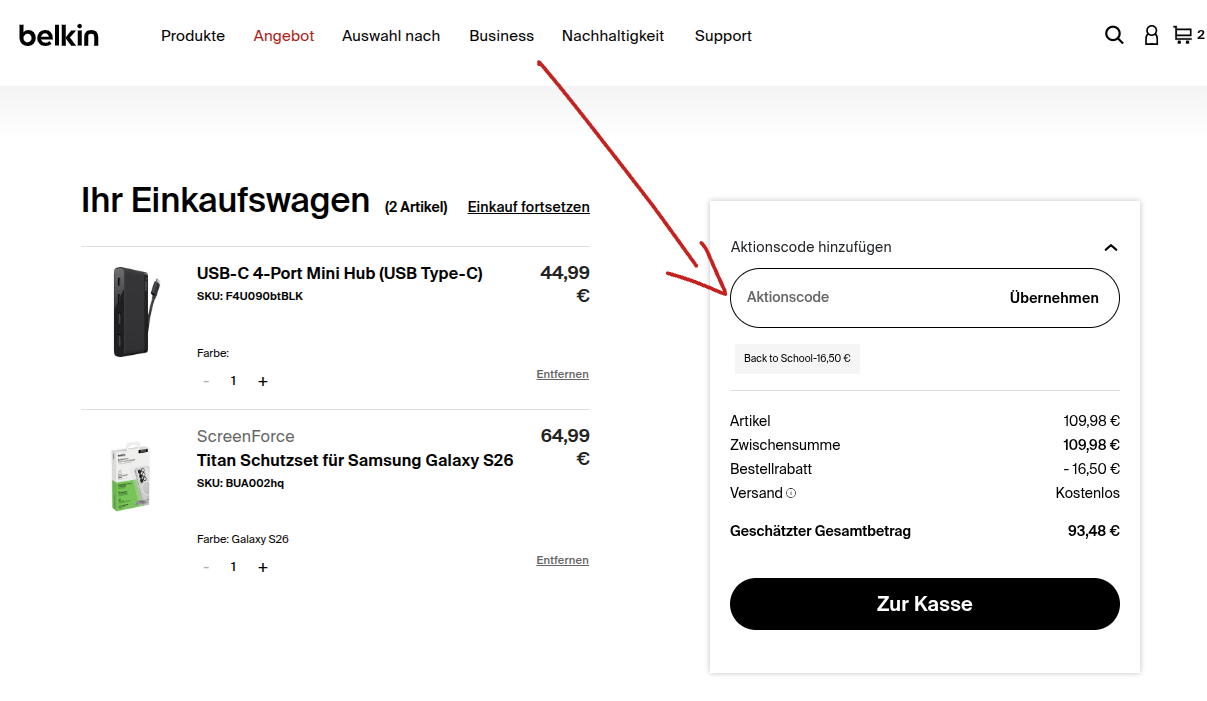Increase quantity of Titan Schutzset

coord(263,567)
